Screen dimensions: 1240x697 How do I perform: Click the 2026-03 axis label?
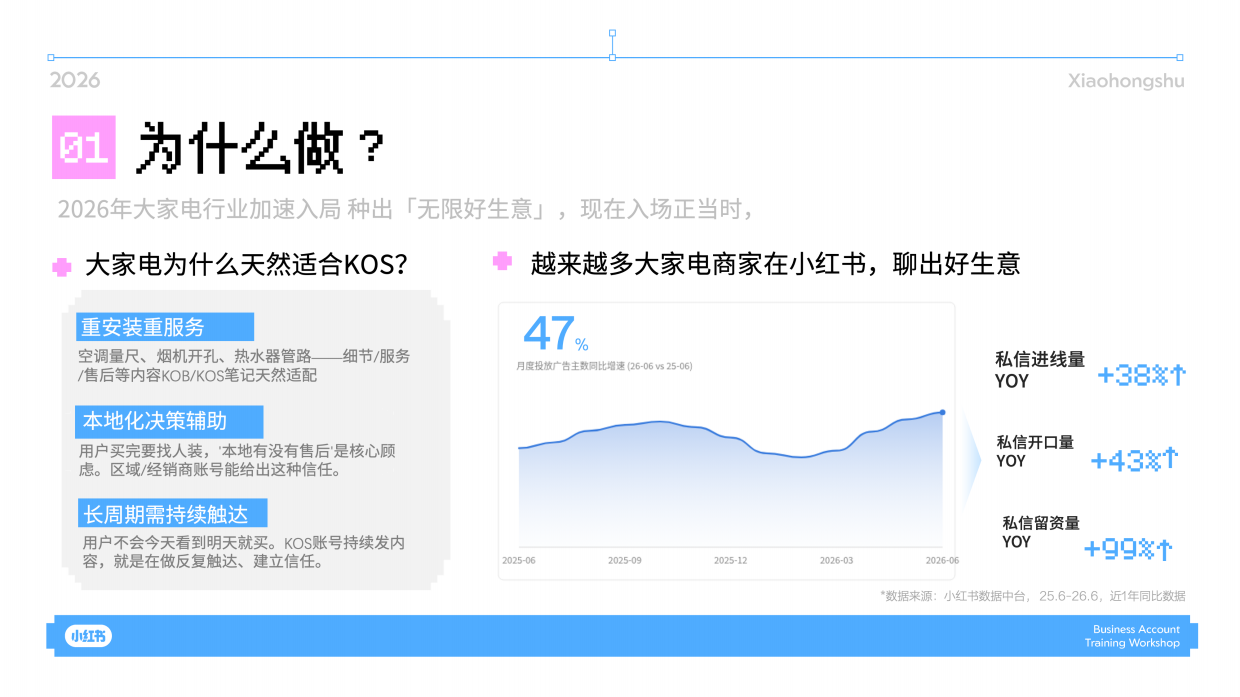tap(836, 561)
